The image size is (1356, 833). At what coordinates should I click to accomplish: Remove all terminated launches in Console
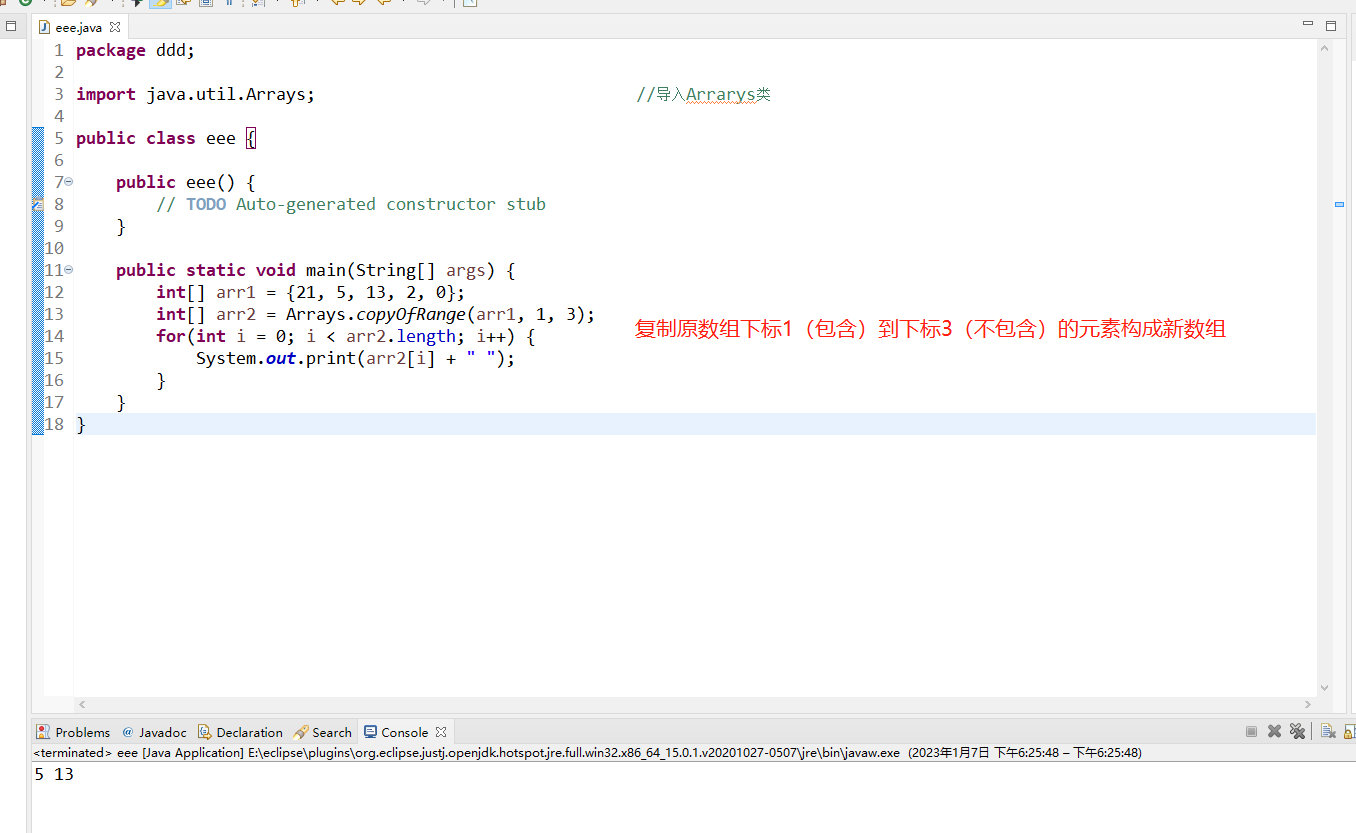[1297, 731]
